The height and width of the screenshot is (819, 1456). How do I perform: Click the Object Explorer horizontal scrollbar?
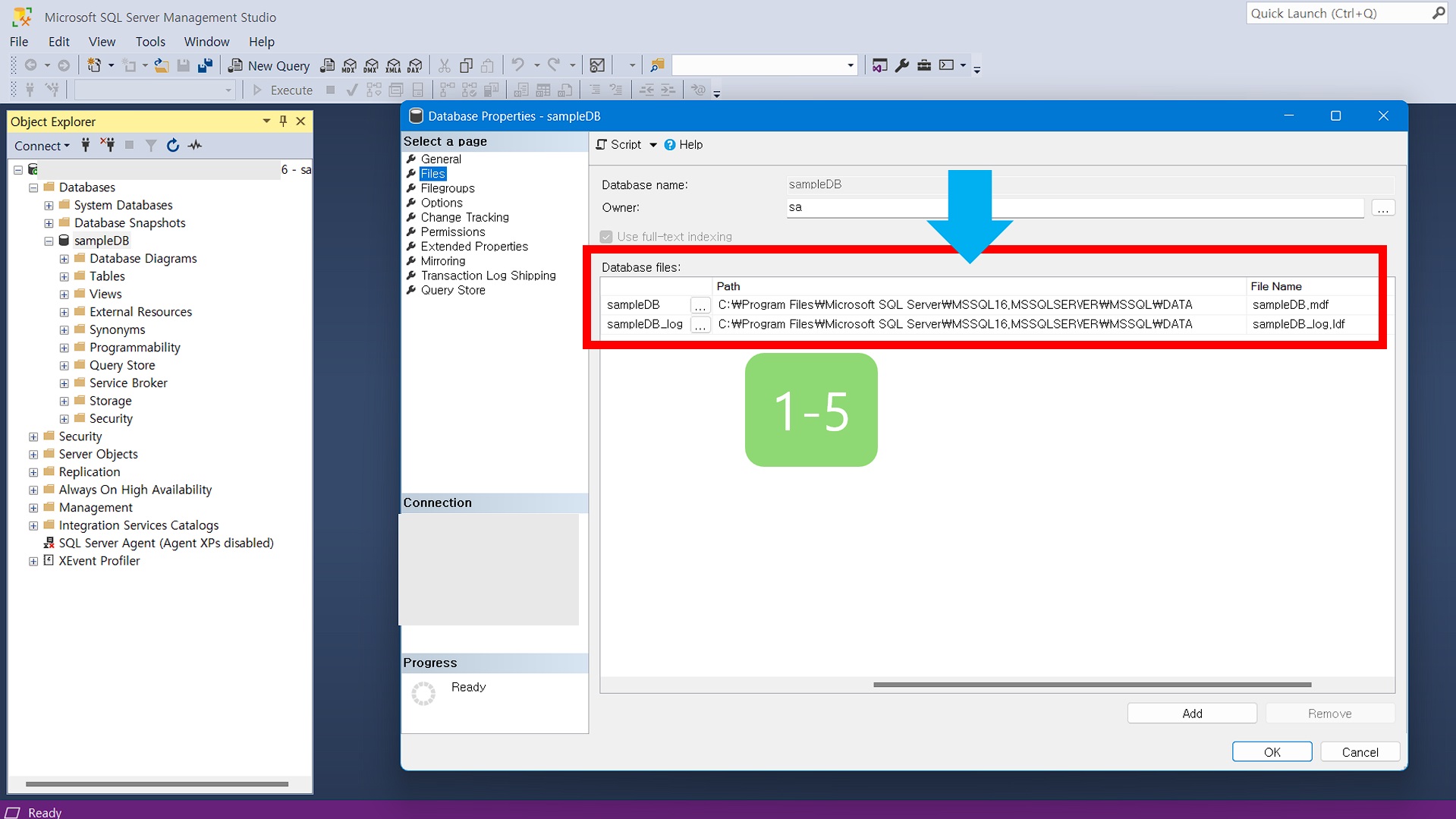[x=157, y=784]
